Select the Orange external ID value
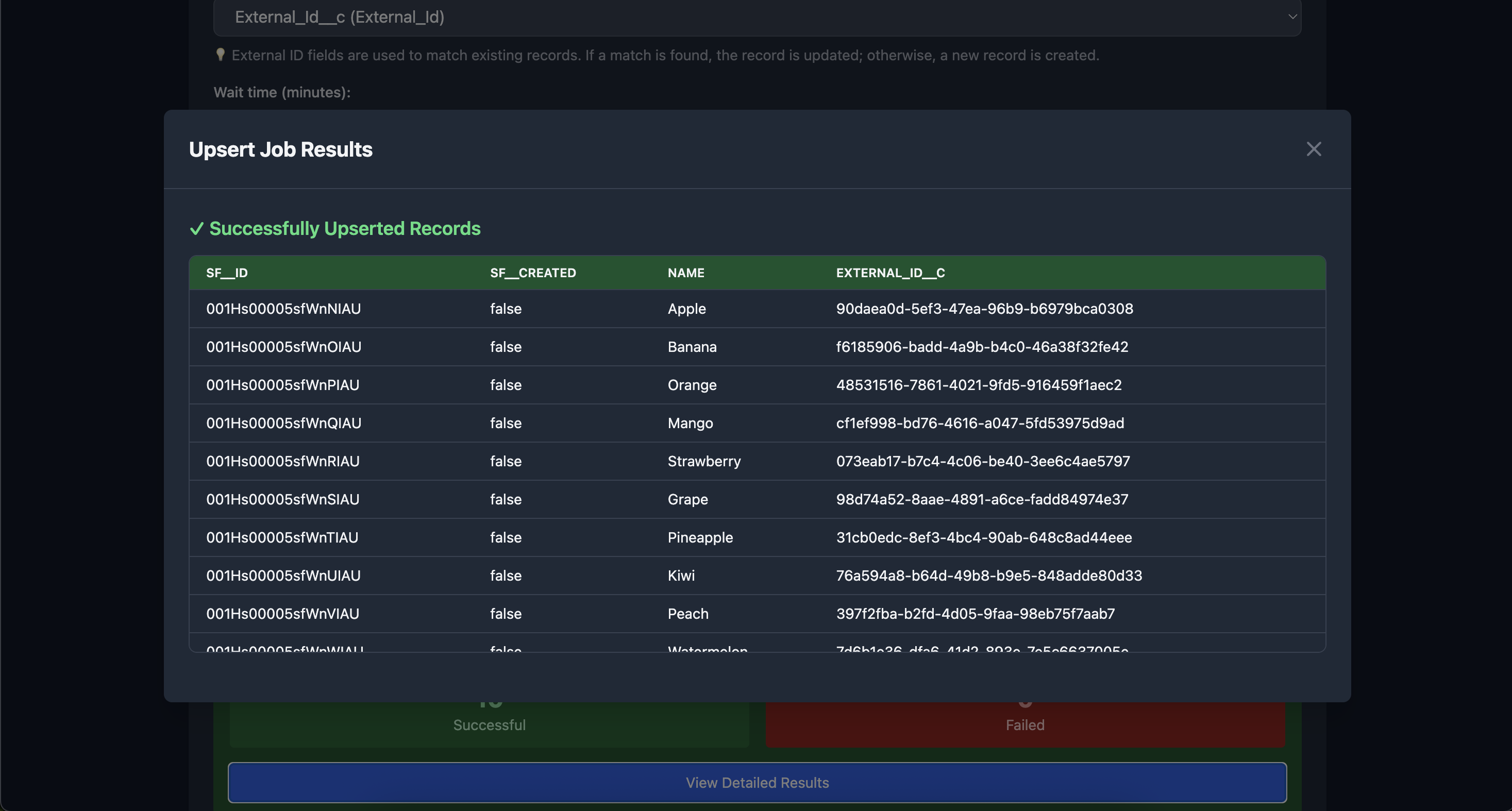This screenshot has height=811, width=1512. (x=979, y=385)
